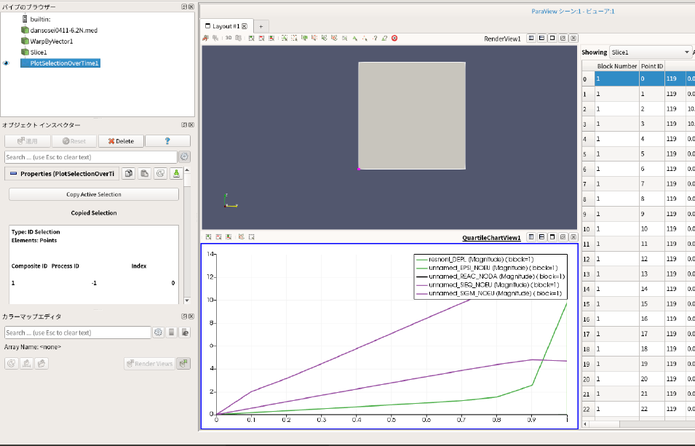695x446 pixels.
Task: Switch to Layout #1 tab
Action: point(226,26)
